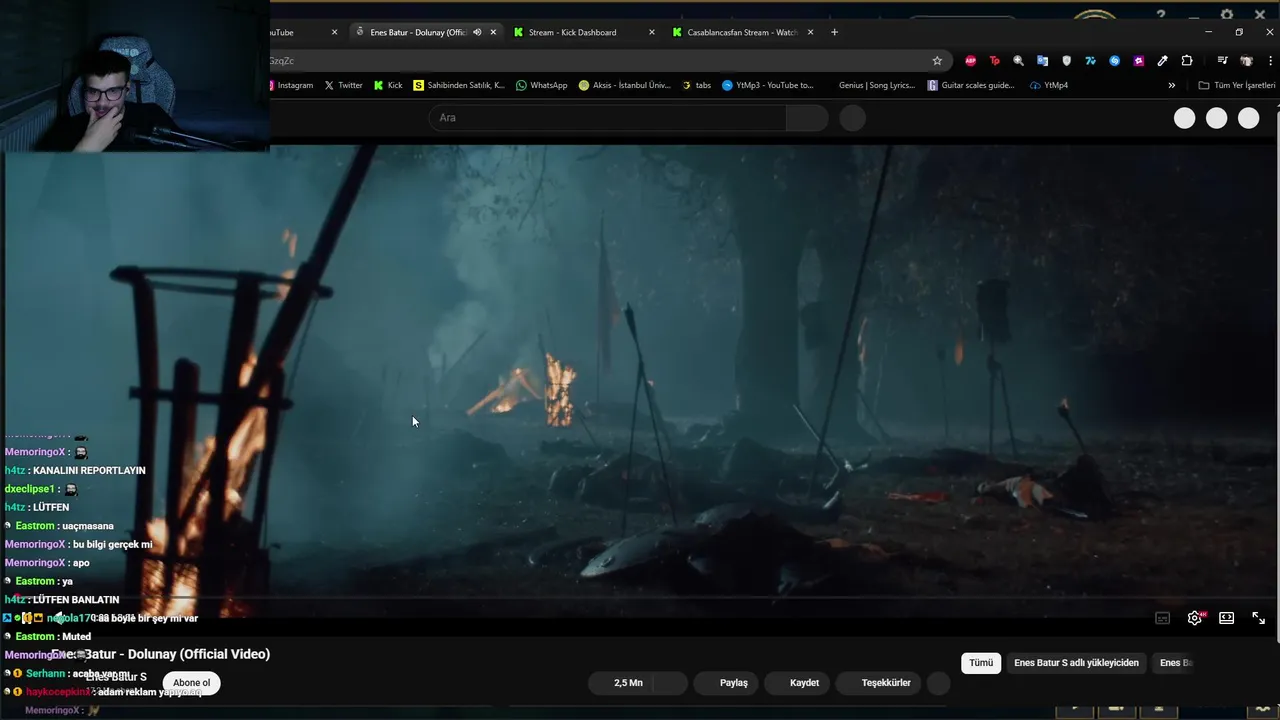Switch to theater mode in the player
1280x720 pixels.
pos(1227,618)
